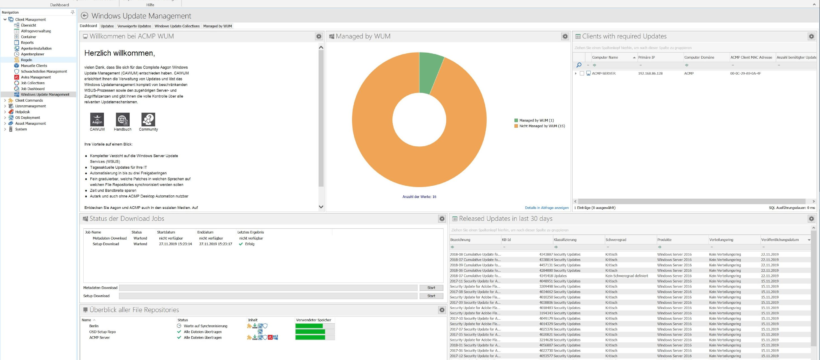Viewport: 820px width, 360px height.
Task: Select Übersicht in navigation tree
Action: (28, 25)
